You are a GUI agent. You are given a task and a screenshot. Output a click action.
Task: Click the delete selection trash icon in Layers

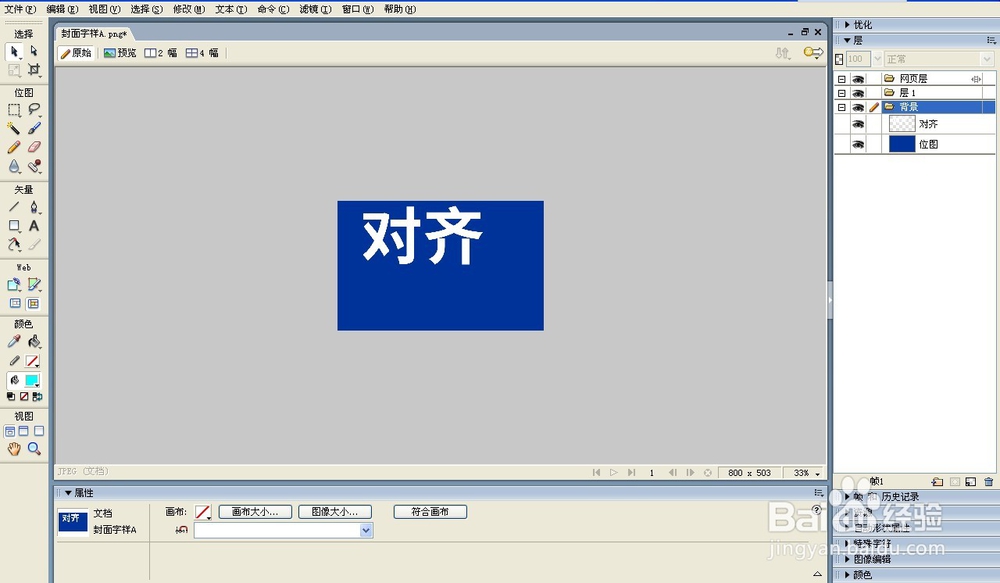point(989,482)
